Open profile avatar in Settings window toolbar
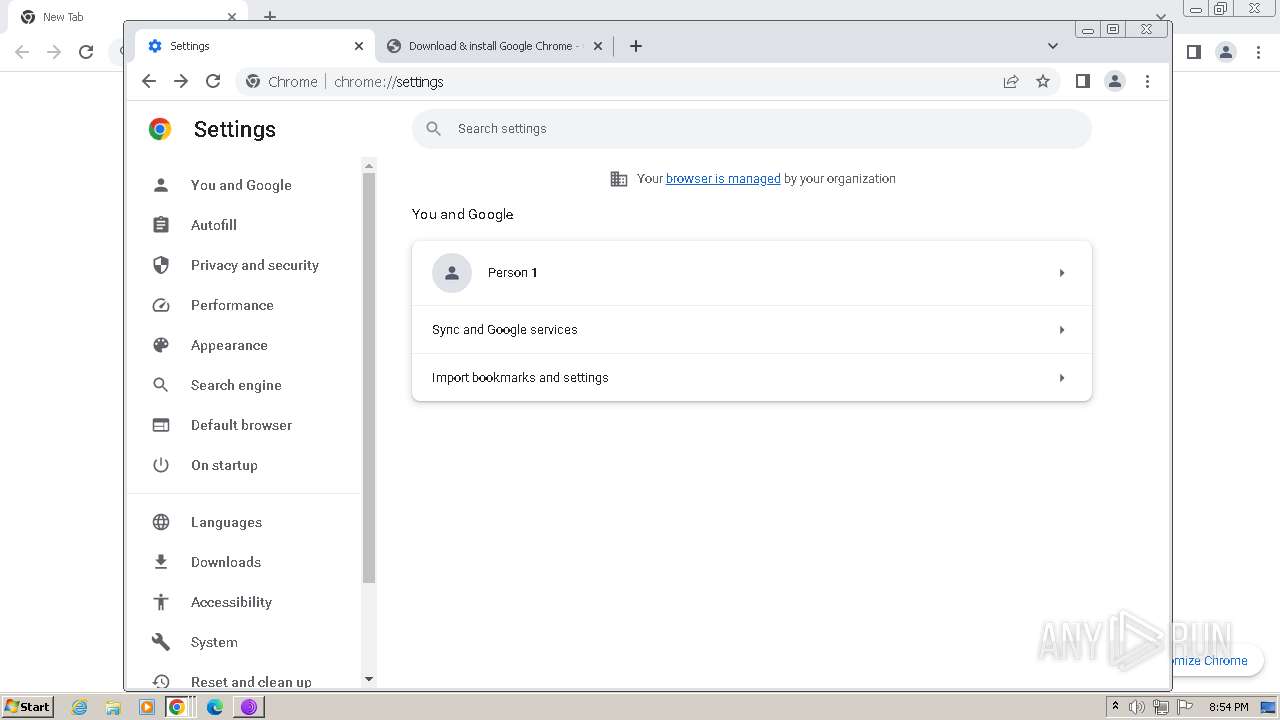1280x720 pixels. tap(1115, 81)
